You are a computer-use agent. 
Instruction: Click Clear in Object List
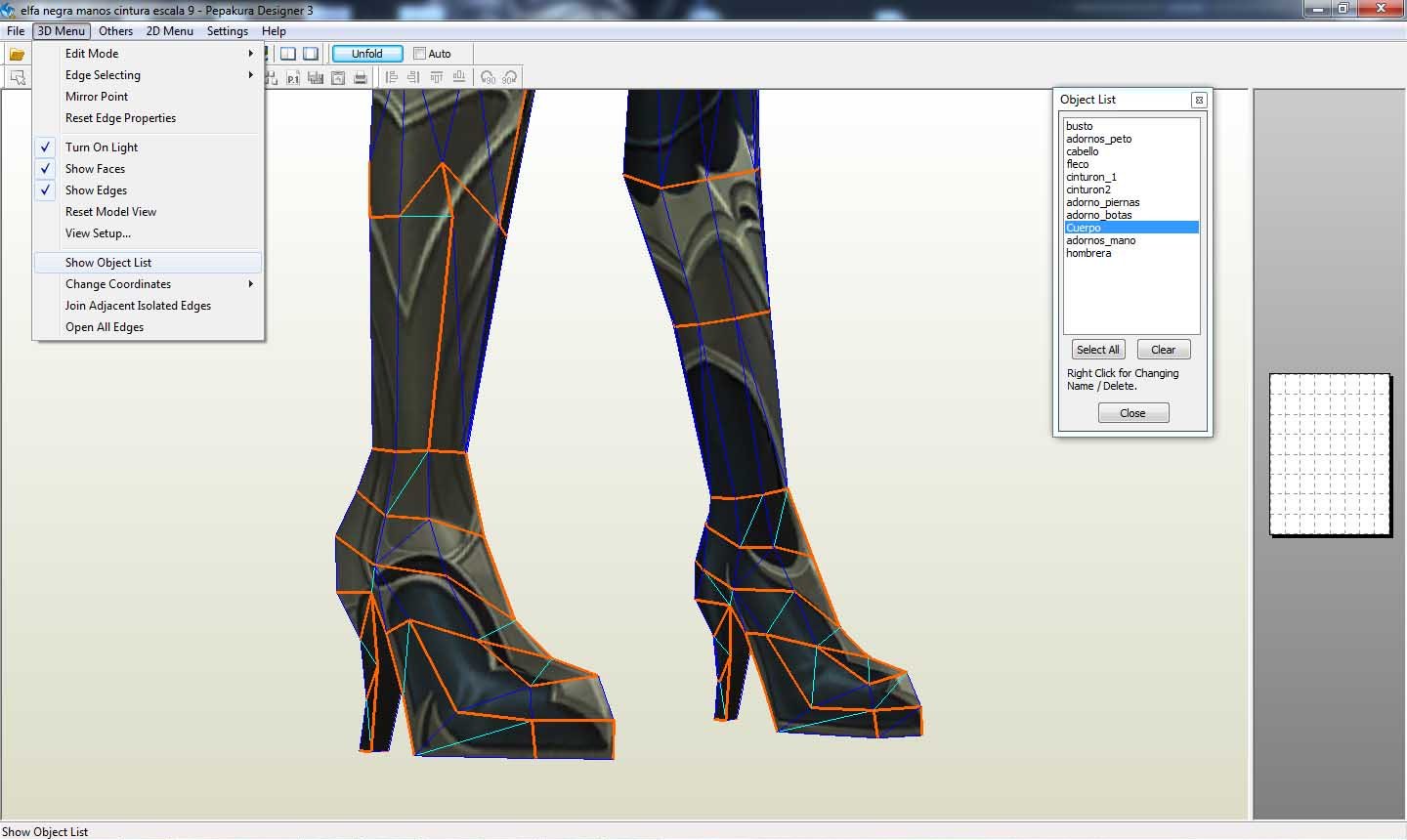click(x=1164, y=350)
